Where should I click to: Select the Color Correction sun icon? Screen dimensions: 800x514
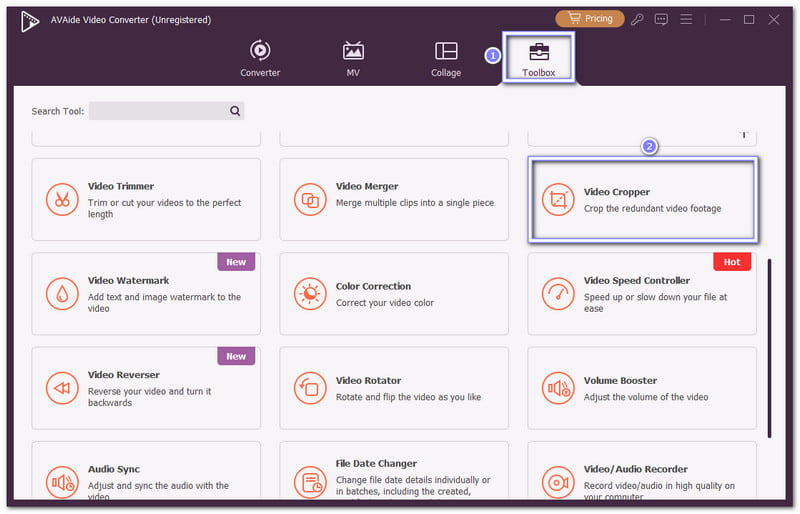[310, 294]
